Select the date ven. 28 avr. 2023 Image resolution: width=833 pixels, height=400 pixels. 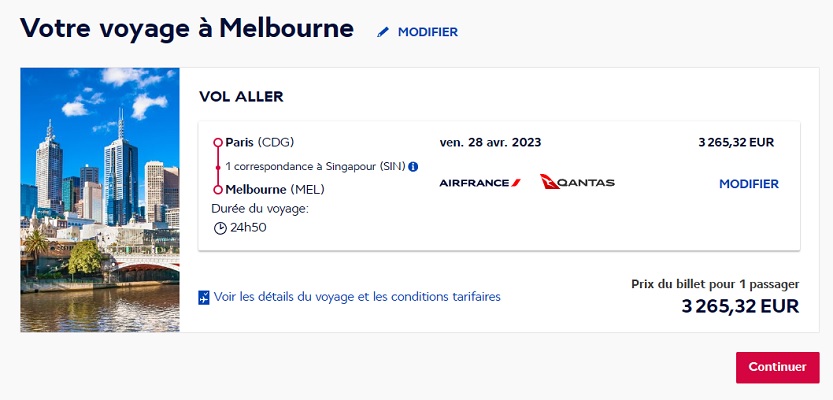(488, 142)
